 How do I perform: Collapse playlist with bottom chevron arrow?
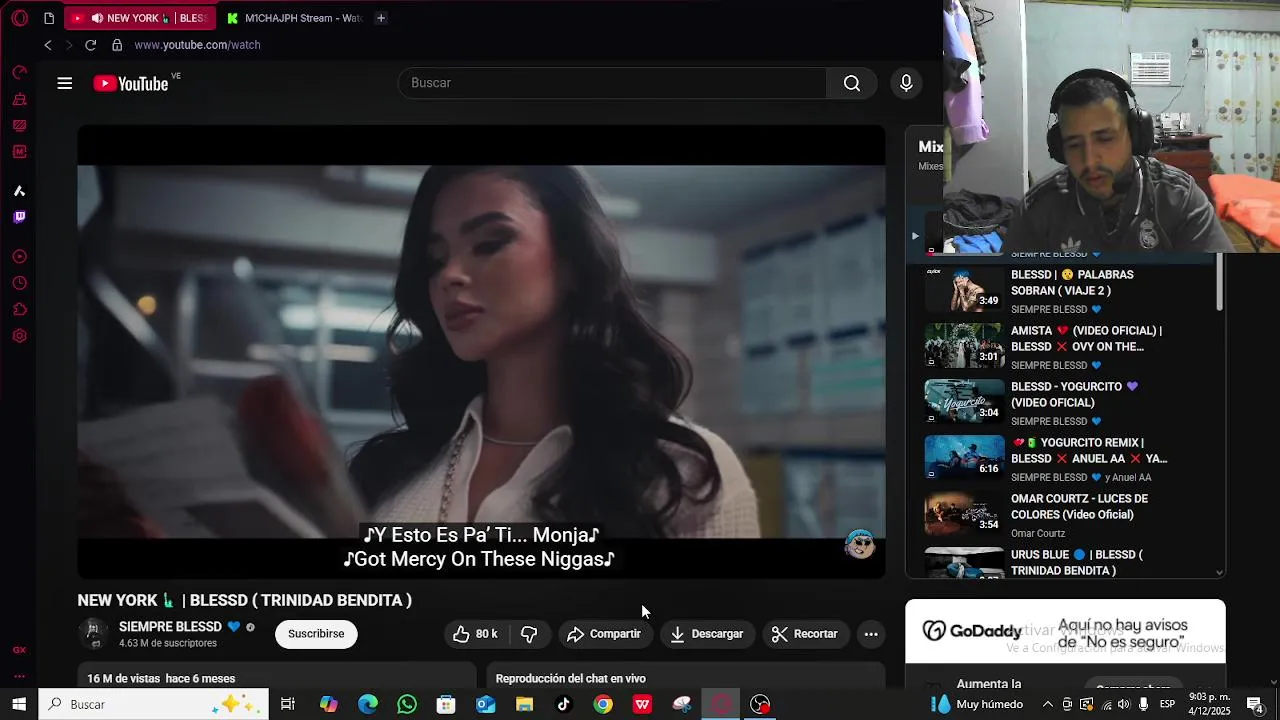click(1219, 573)
